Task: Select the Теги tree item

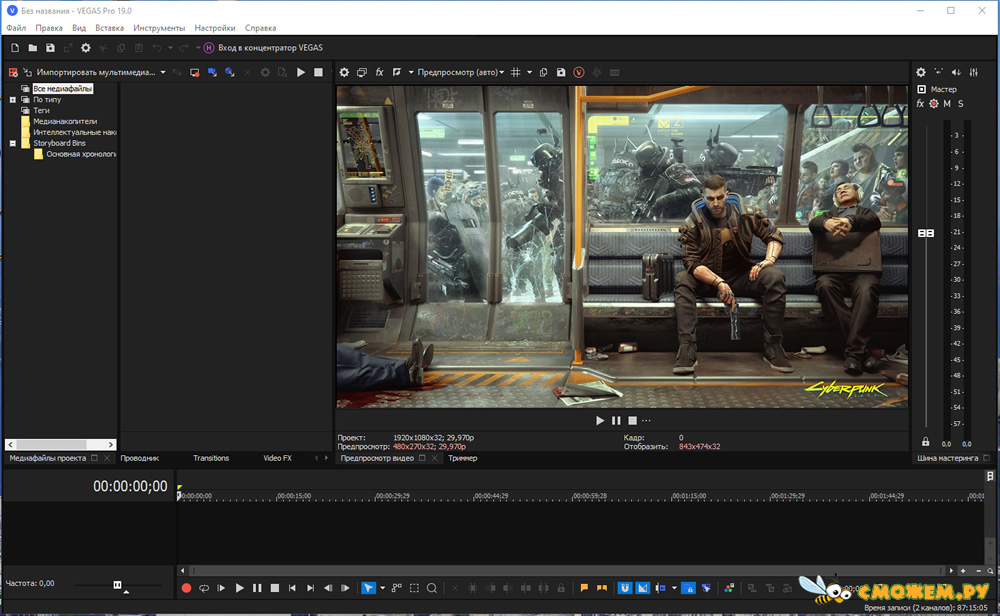Action: click(41, 110)
